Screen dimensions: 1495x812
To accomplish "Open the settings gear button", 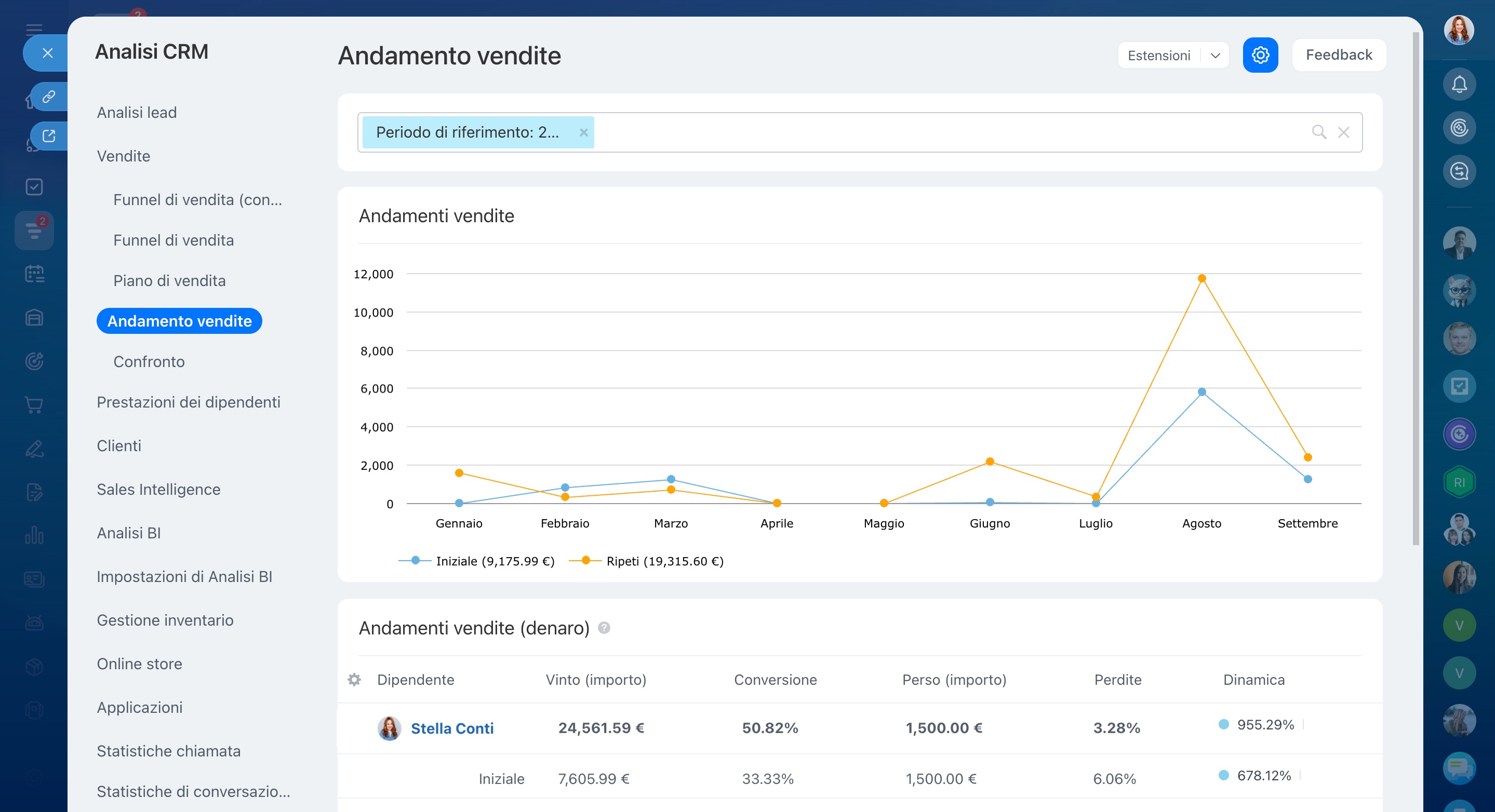I will [1260, 55].
